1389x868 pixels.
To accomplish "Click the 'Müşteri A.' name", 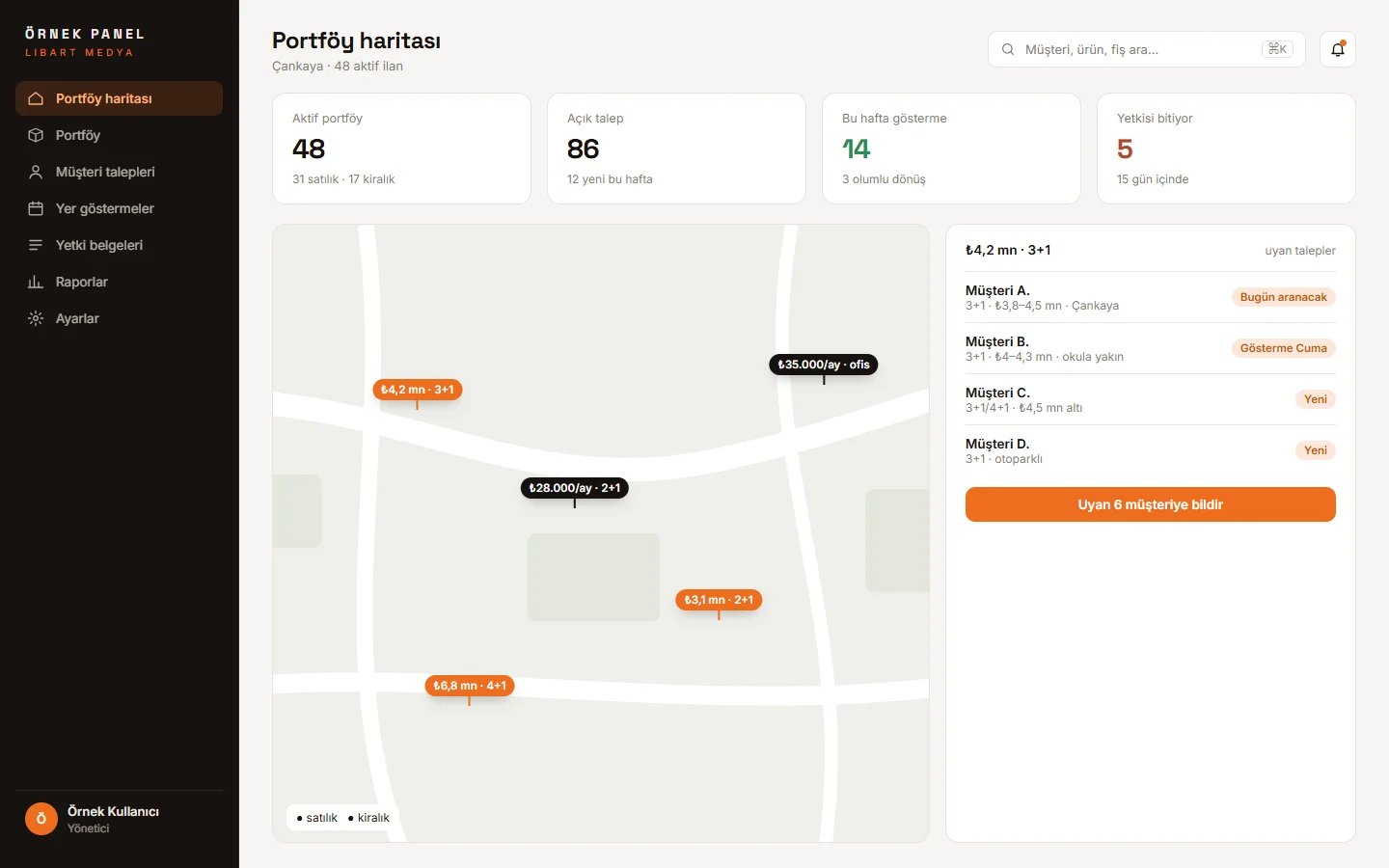I will pyautogui.click(x=997, y=290).
